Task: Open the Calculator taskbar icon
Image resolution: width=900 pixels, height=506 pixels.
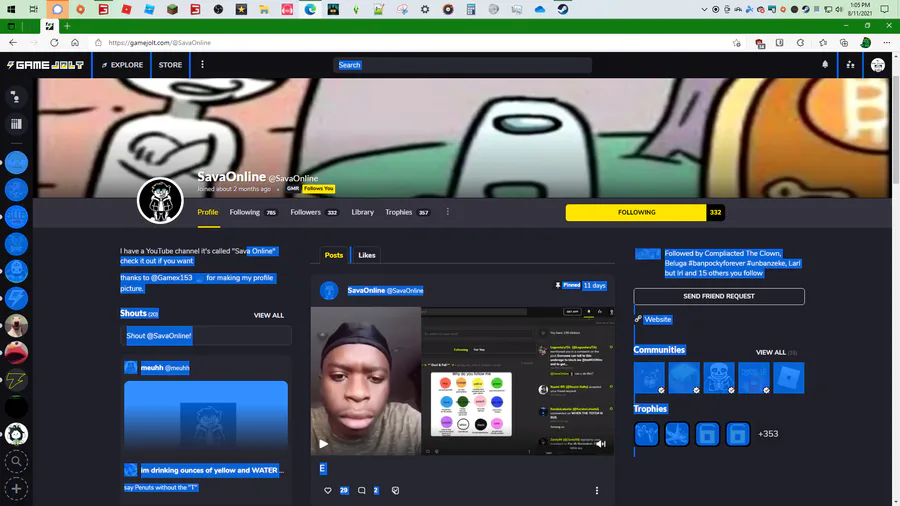Action: click(471, 9)
